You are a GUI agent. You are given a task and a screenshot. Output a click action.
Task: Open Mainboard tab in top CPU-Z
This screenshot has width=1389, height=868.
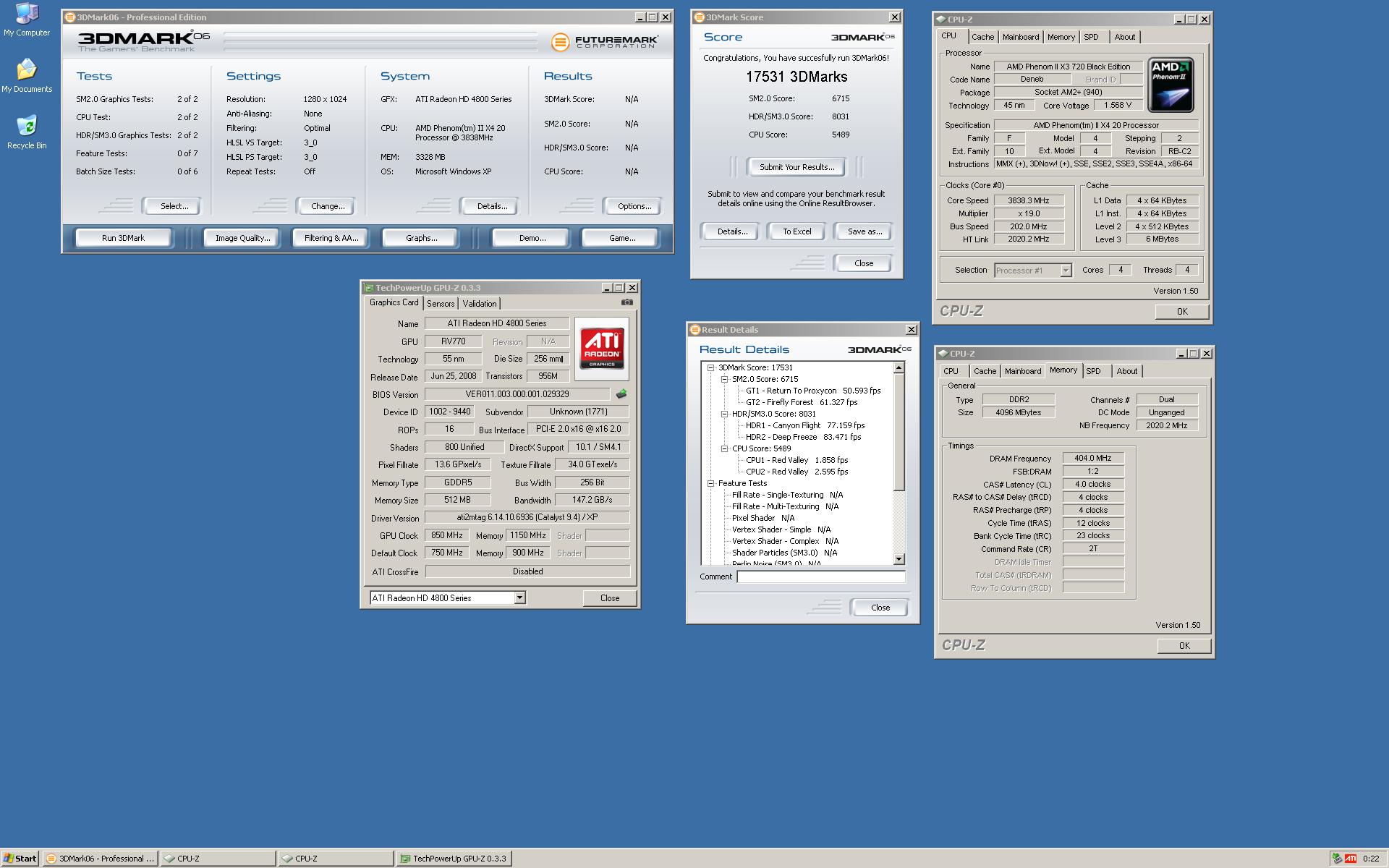point(1021,37)
